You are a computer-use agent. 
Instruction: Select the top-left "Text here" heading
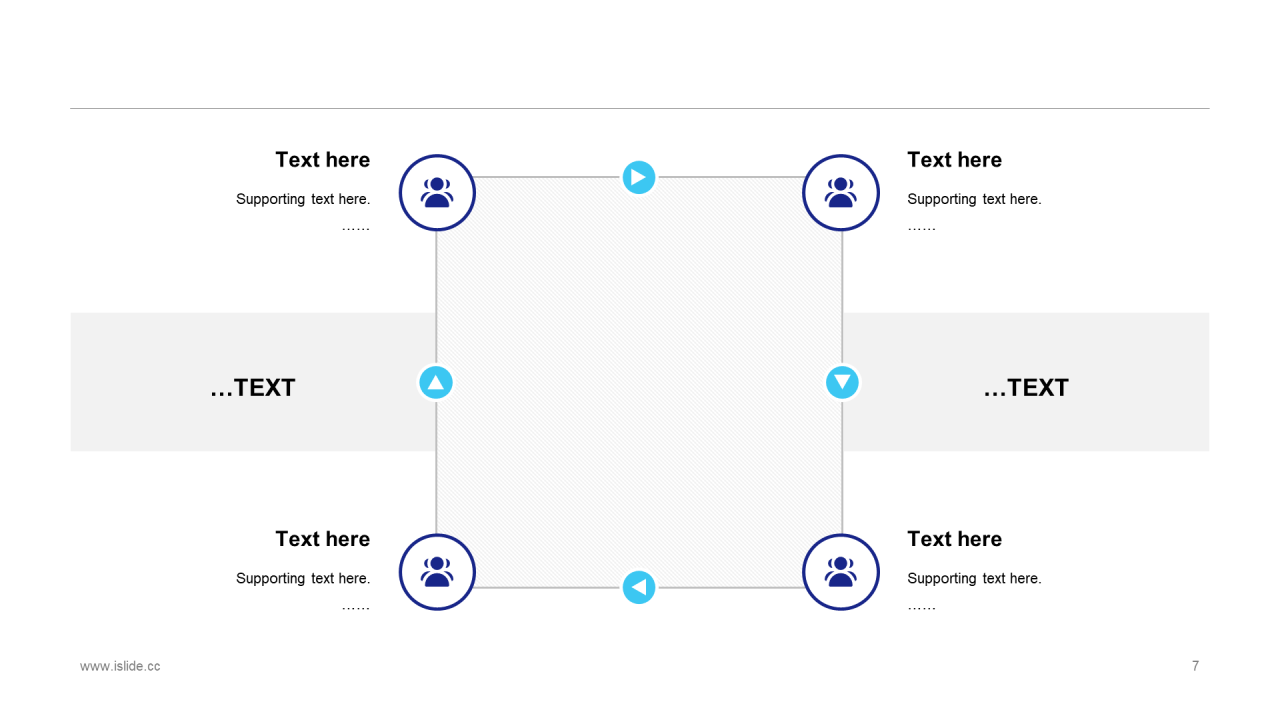point(322,160)
